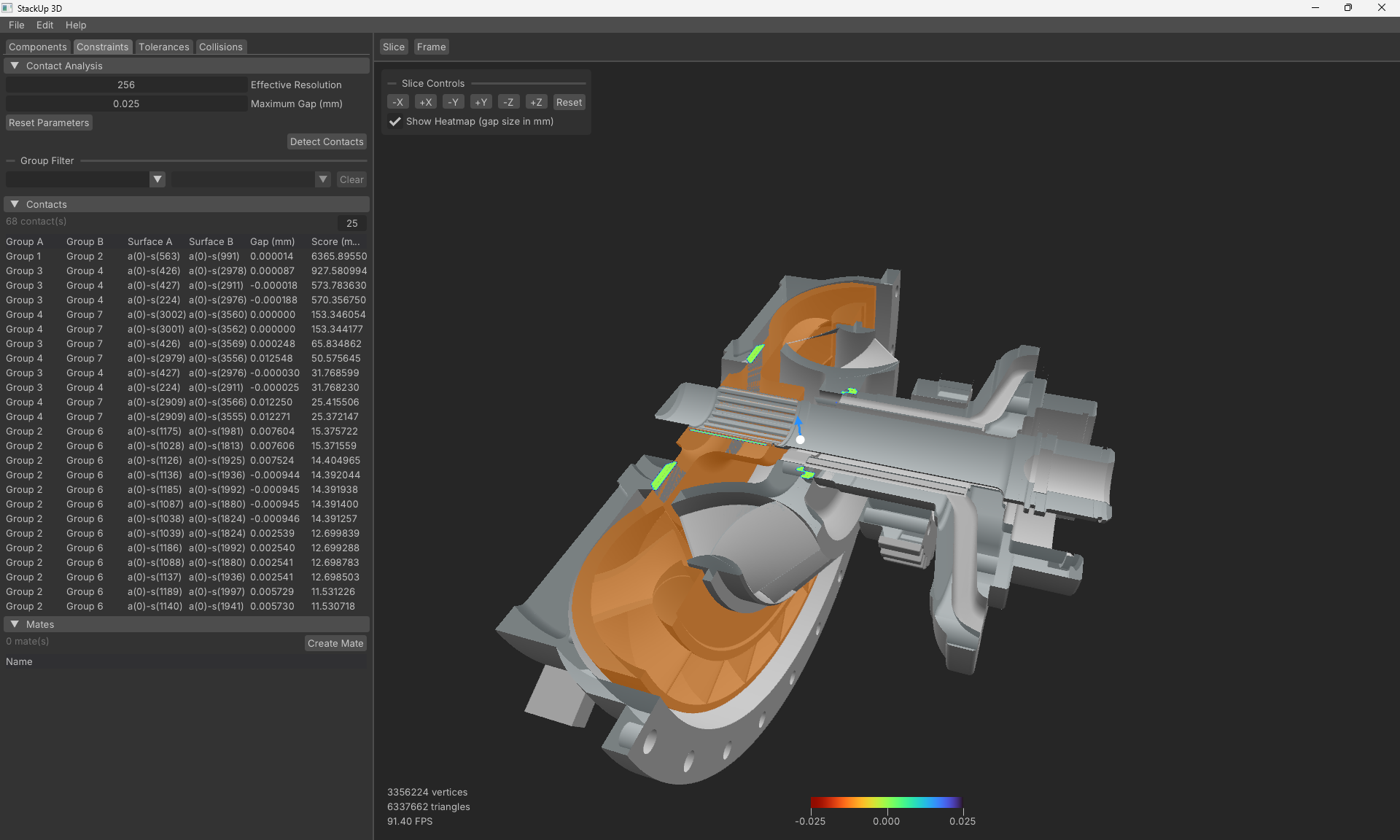Collapse the Contacts section

(15, 203)
